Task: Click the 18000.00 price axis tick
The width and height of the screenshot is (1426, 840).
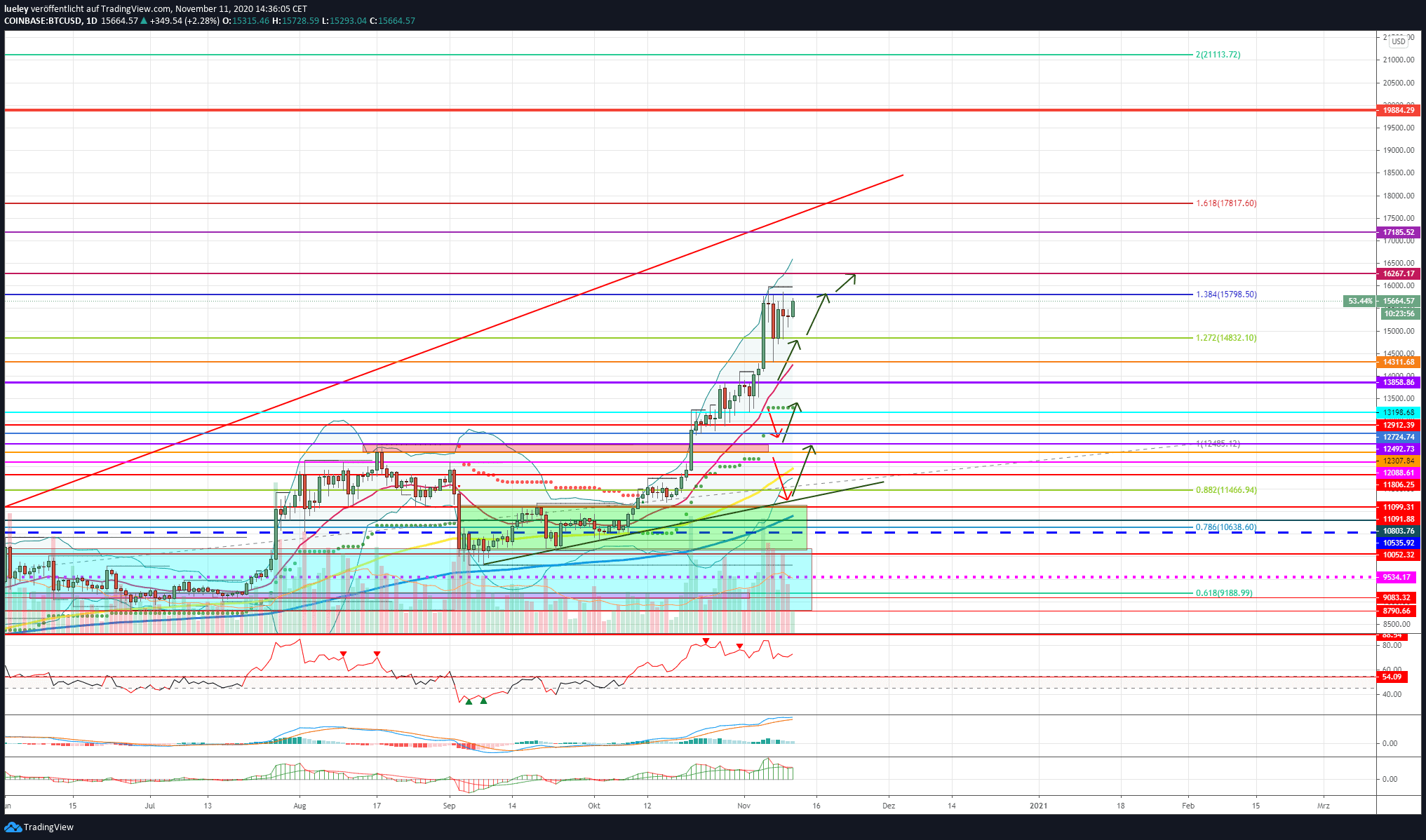Action: tap(1399, 196)
